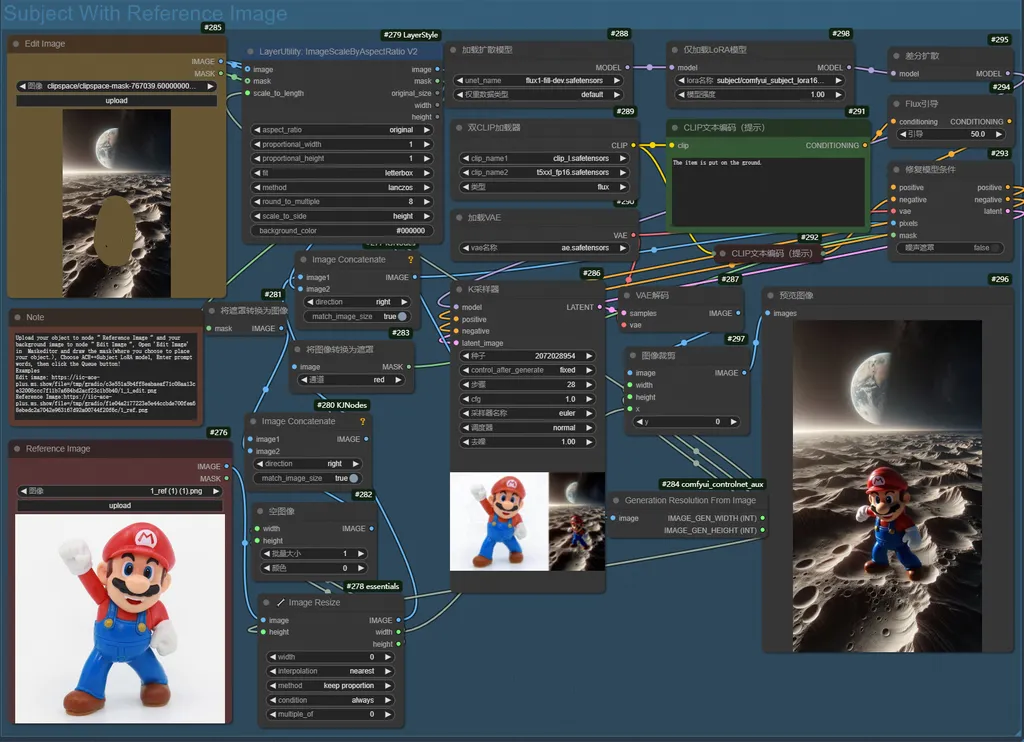Collapse the Image Resize node dot
The width and height of the screenshot is (1024, 742).
click(266, 603)
